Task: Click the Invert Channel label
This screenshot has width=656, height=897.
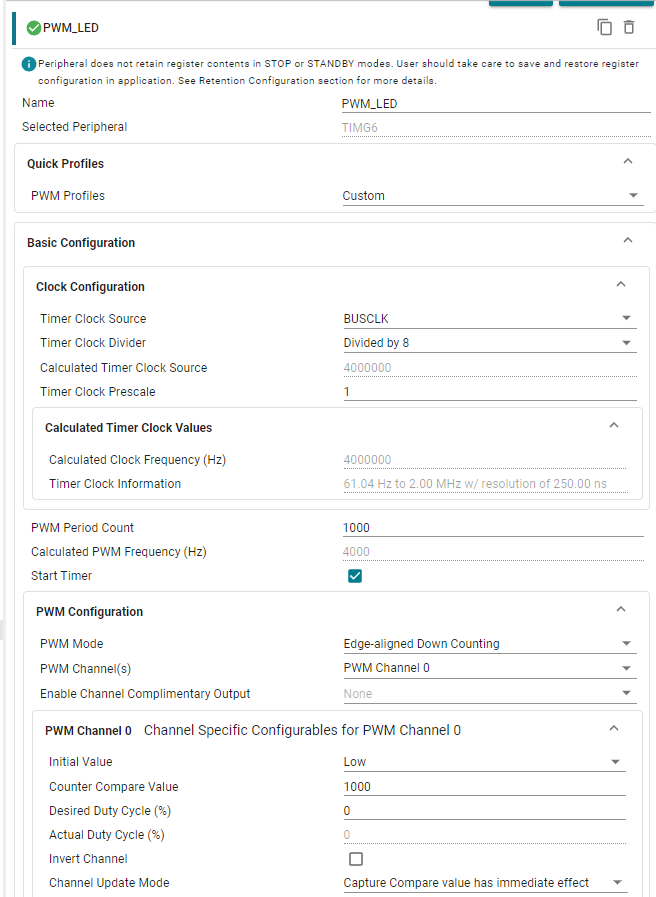Action: tap(88, 859)
